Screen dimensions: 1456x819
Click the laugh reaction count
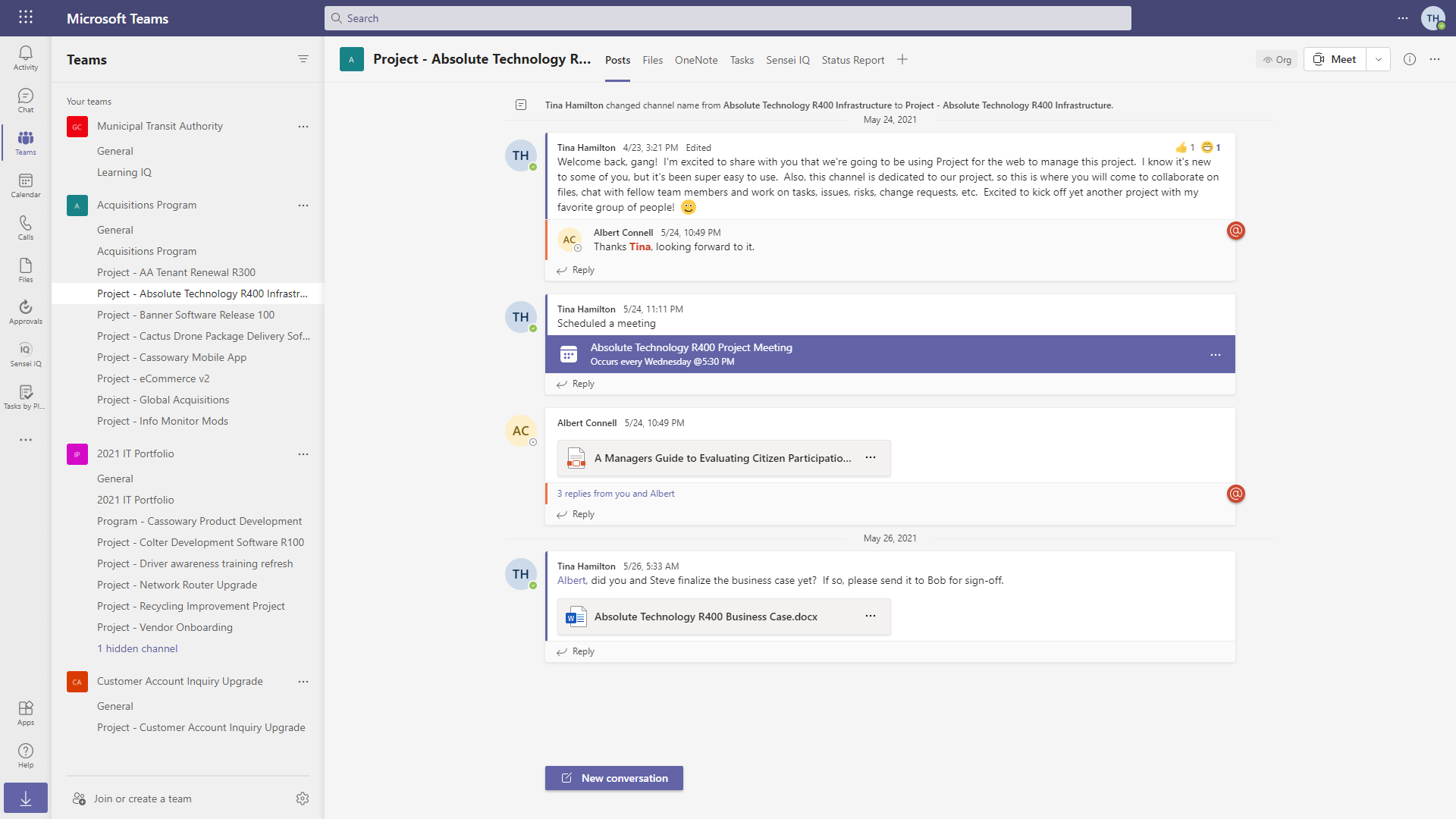pos(1211,147)
